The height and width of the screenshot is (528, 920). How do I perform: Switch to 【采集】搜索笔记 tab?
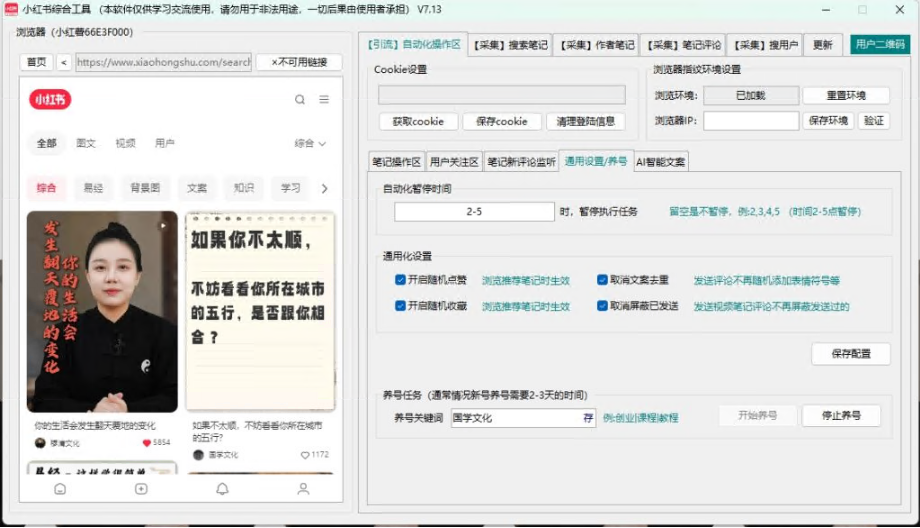[x=510, y=45]
